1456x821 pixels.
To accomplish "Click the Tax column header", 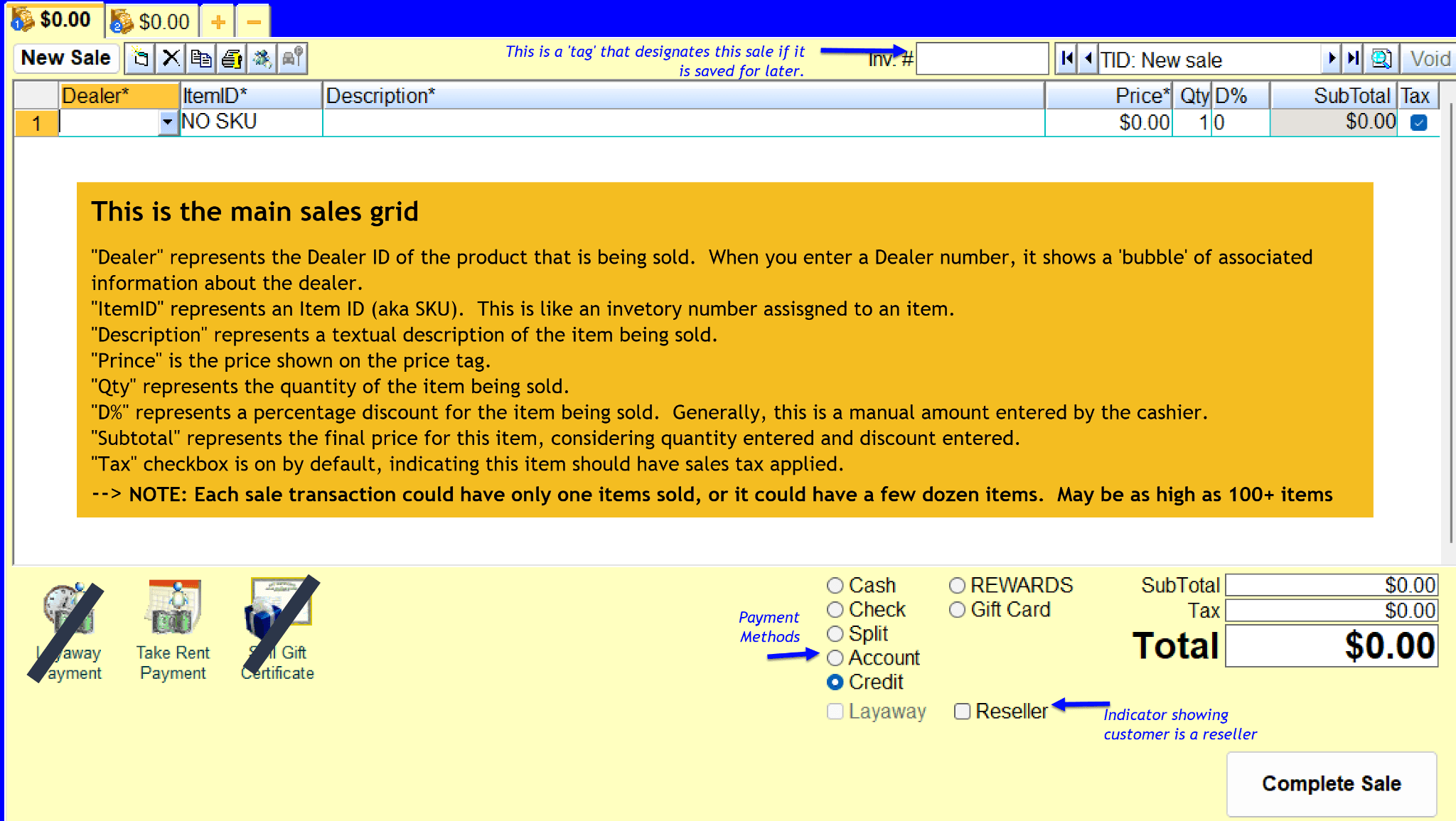I will coord(1418,96).
